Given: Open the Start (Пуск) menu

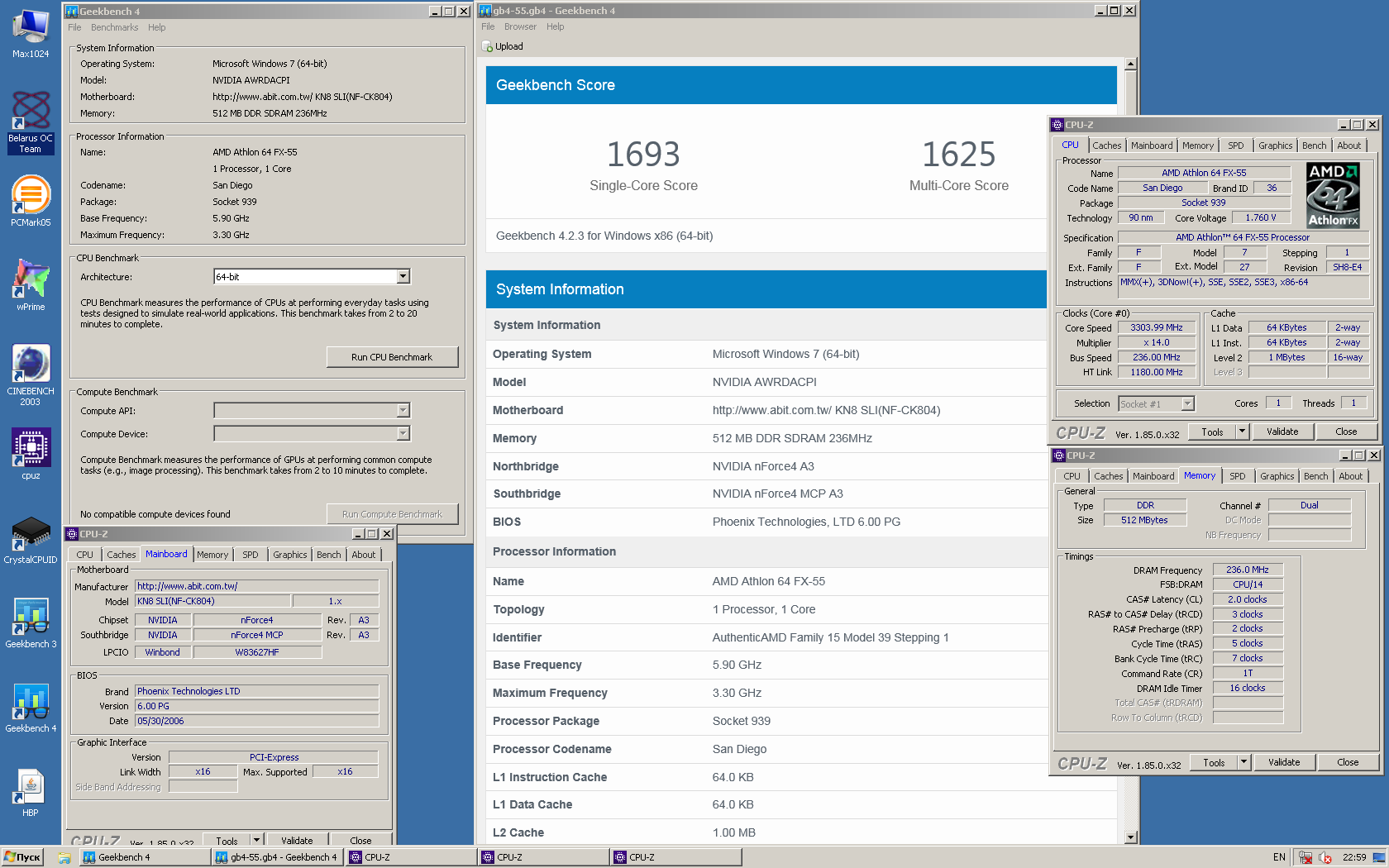Looking at the screenshot, I should [x=22, y=857].
